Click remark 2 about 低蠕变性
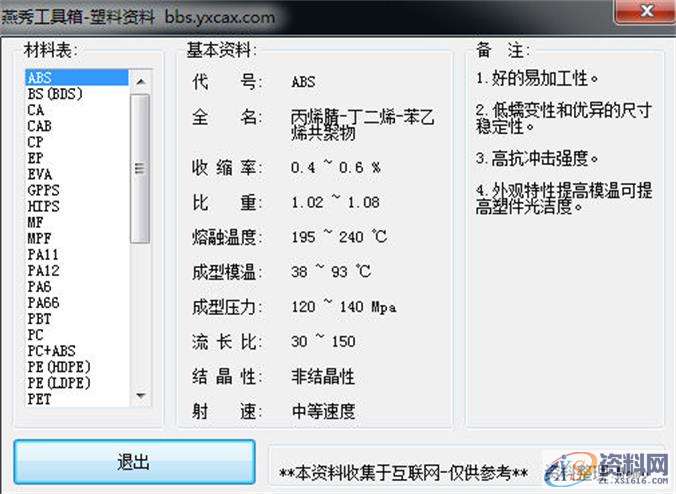The height and width of the screenshot is (494, 676). coord(563,119)
